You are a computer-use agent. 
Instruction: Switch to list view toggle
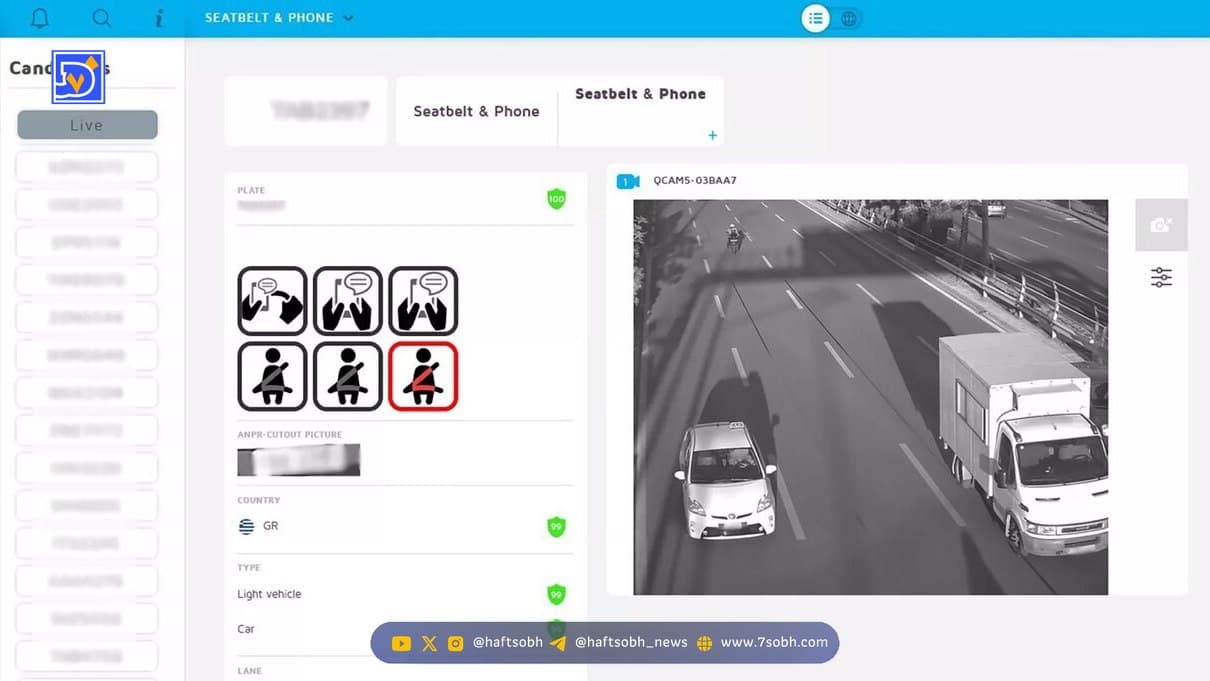pyautogui.click(x=816, y=18)
